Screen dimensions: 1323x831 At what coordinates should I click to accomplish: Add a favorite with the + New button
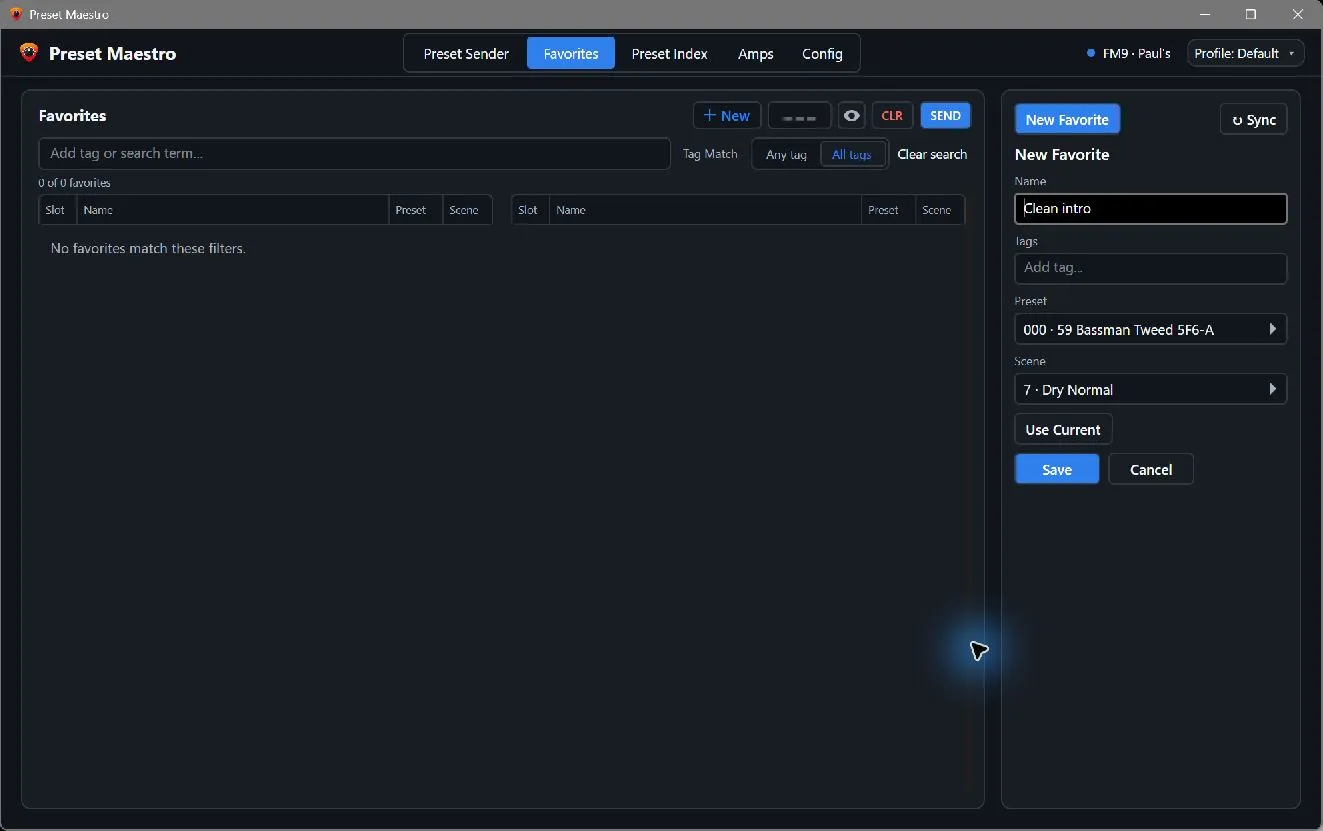727,116
